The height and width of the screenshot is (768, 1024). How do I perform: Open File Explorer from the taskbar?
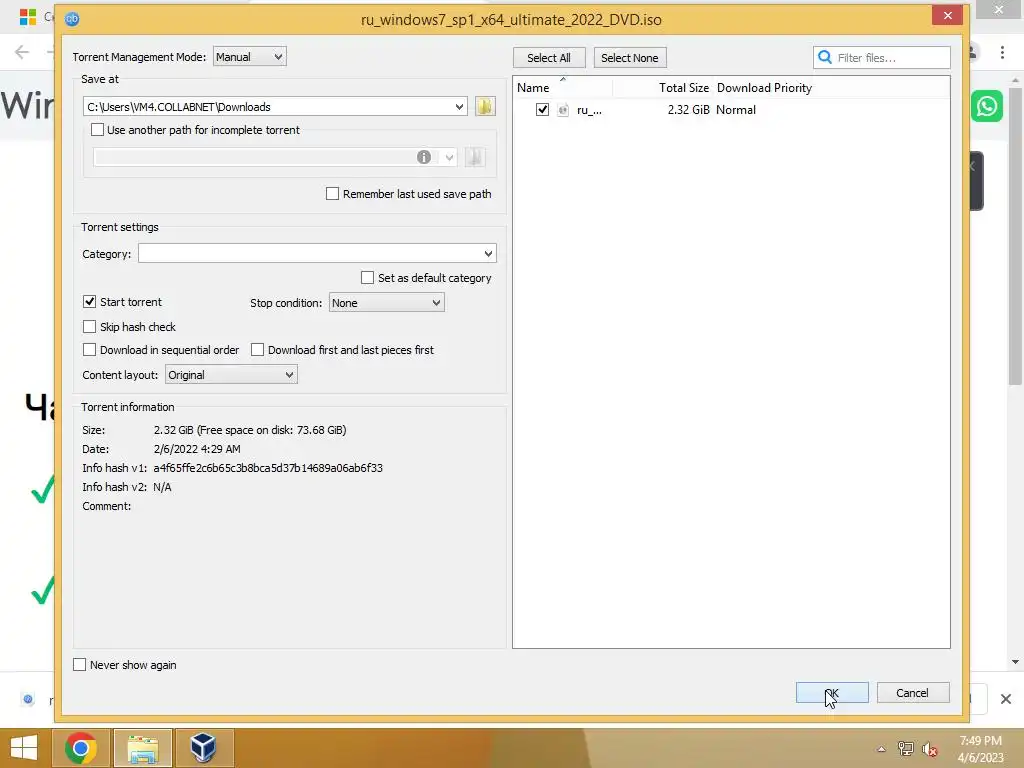pos(143,748)
